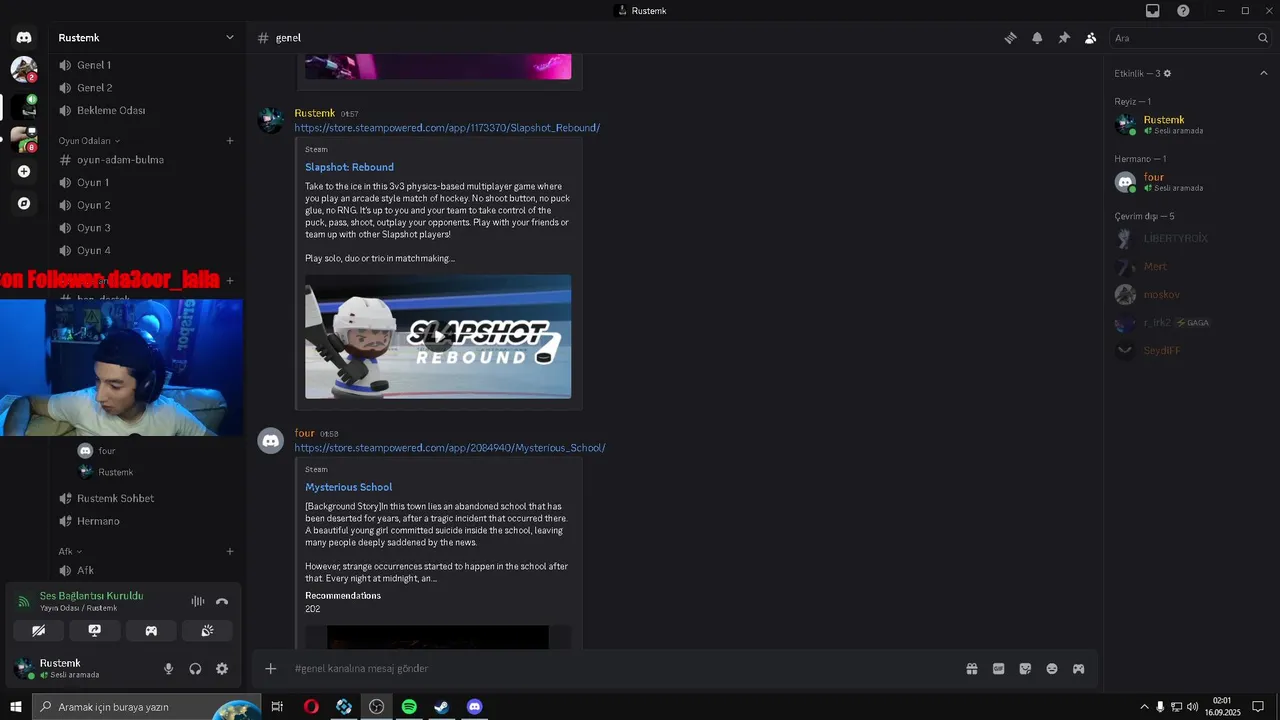Open Rustemk server header dropdown
Viewport: 1280px width, 720px height.
[x=146, y=38]
